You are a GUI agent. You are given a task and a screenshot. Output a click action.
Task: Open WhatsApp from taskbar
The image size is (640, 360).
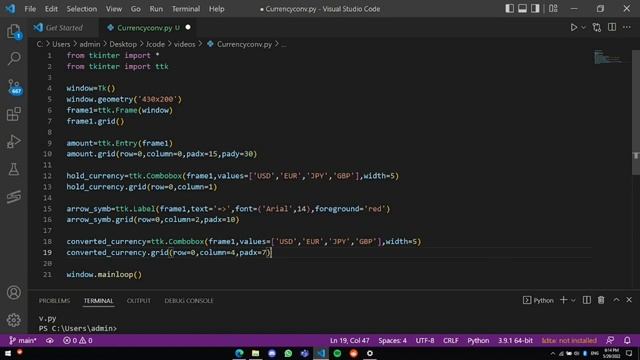tap(288, 353)
